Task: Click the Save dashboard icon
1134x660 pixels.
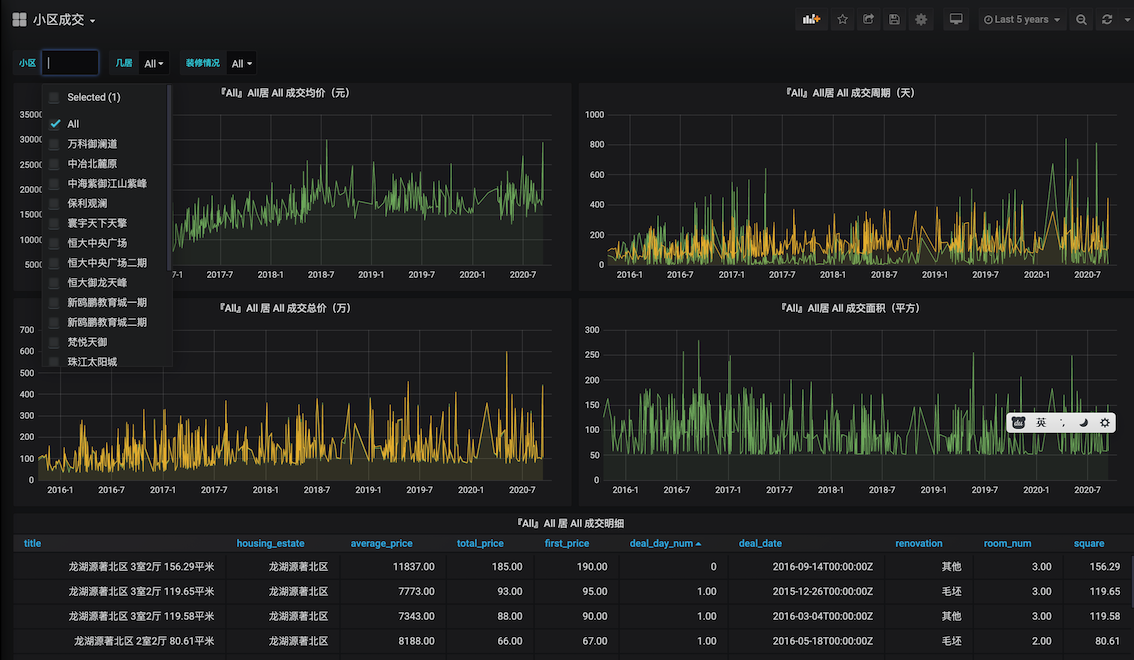Action: click(894, 20)
